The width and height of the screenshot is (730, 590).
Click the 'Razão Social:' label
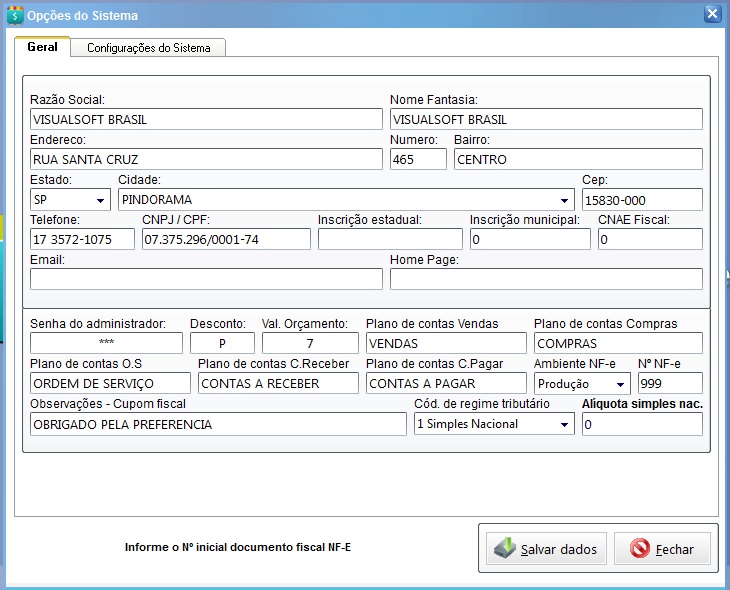pyautogui.click(x=68, y=100)
